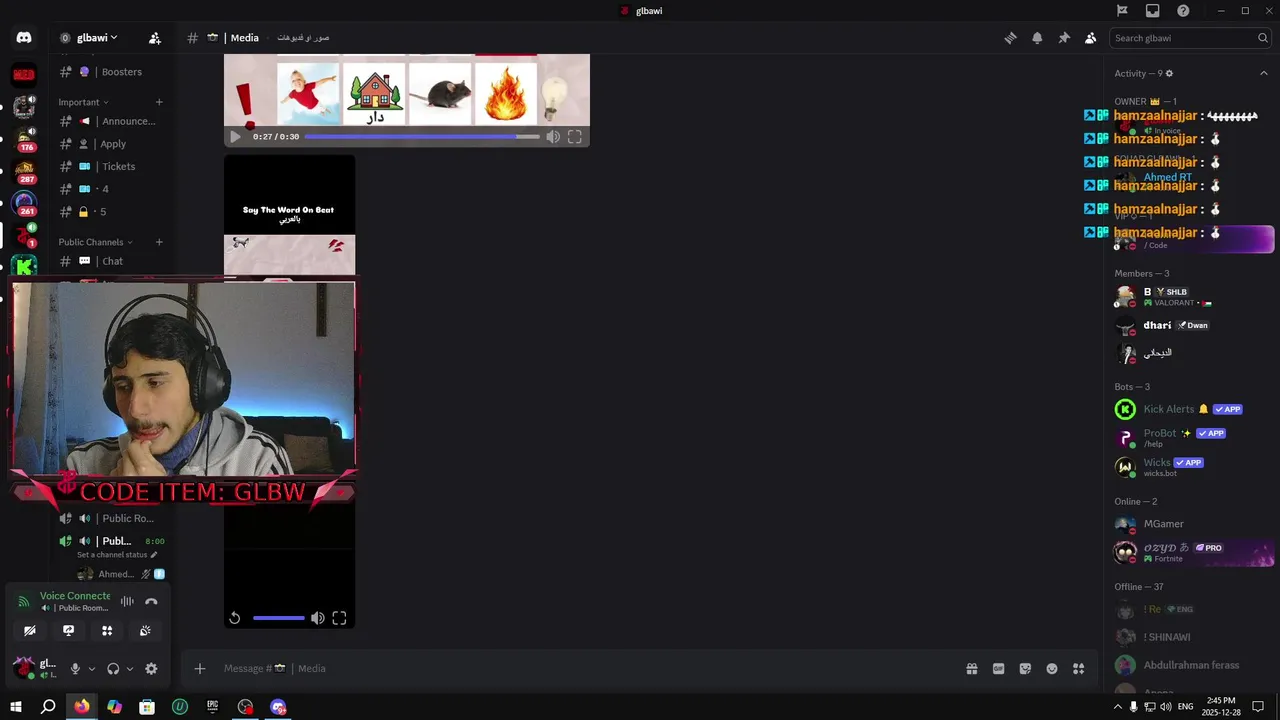Seek on the second video's progress bar

click(x=279, y=618)
